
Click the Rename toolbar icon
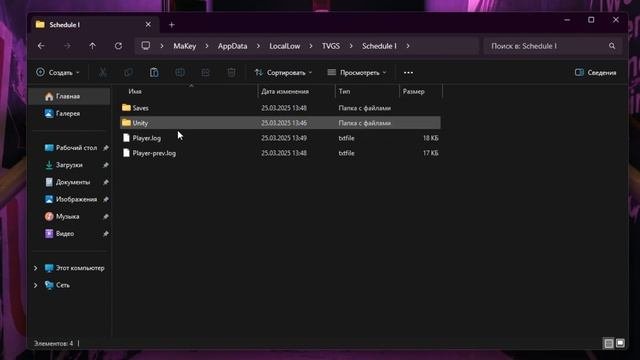tap(180, 73)
